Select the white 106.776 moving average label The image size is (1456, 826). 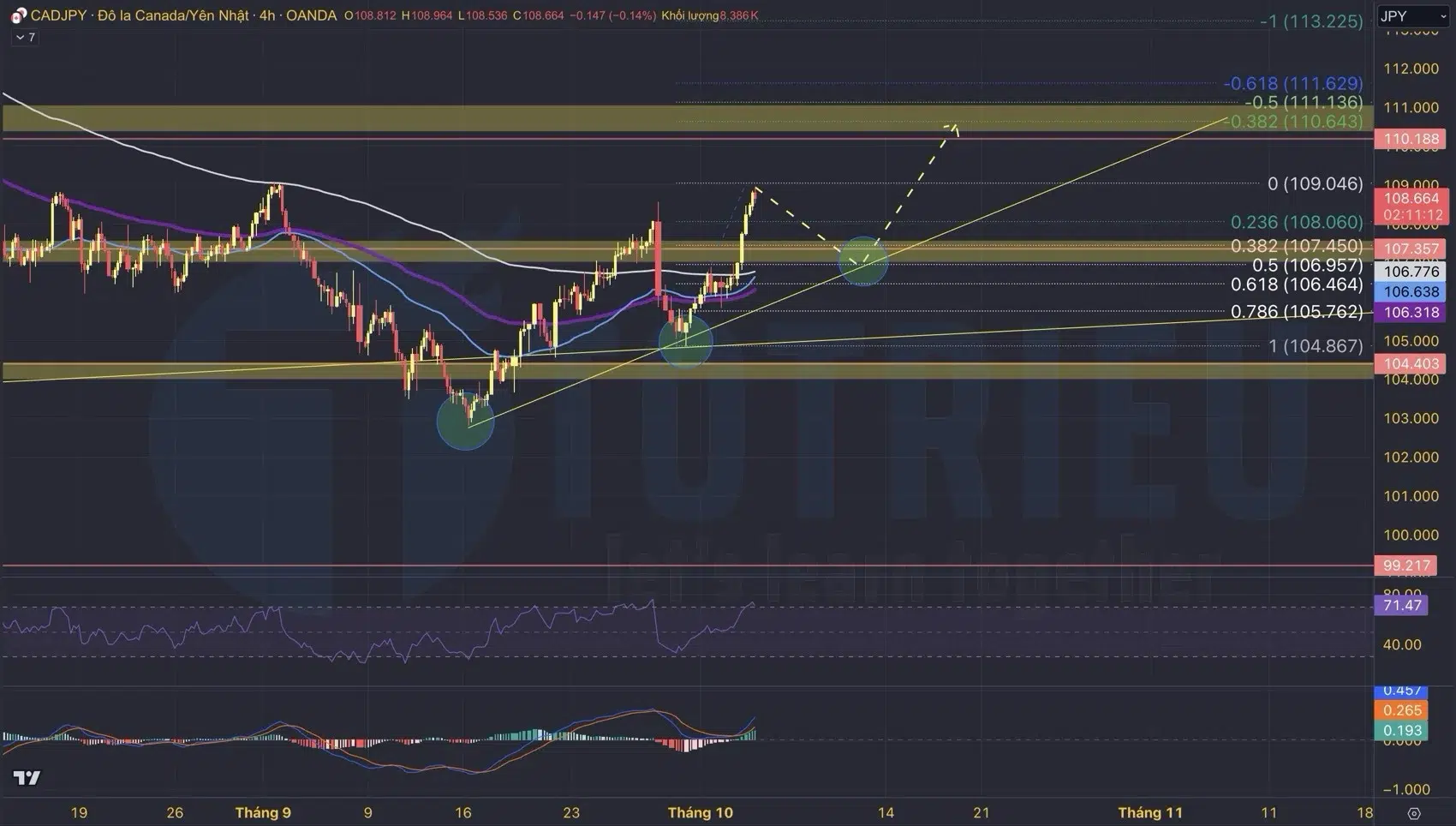coord(1411,271)
